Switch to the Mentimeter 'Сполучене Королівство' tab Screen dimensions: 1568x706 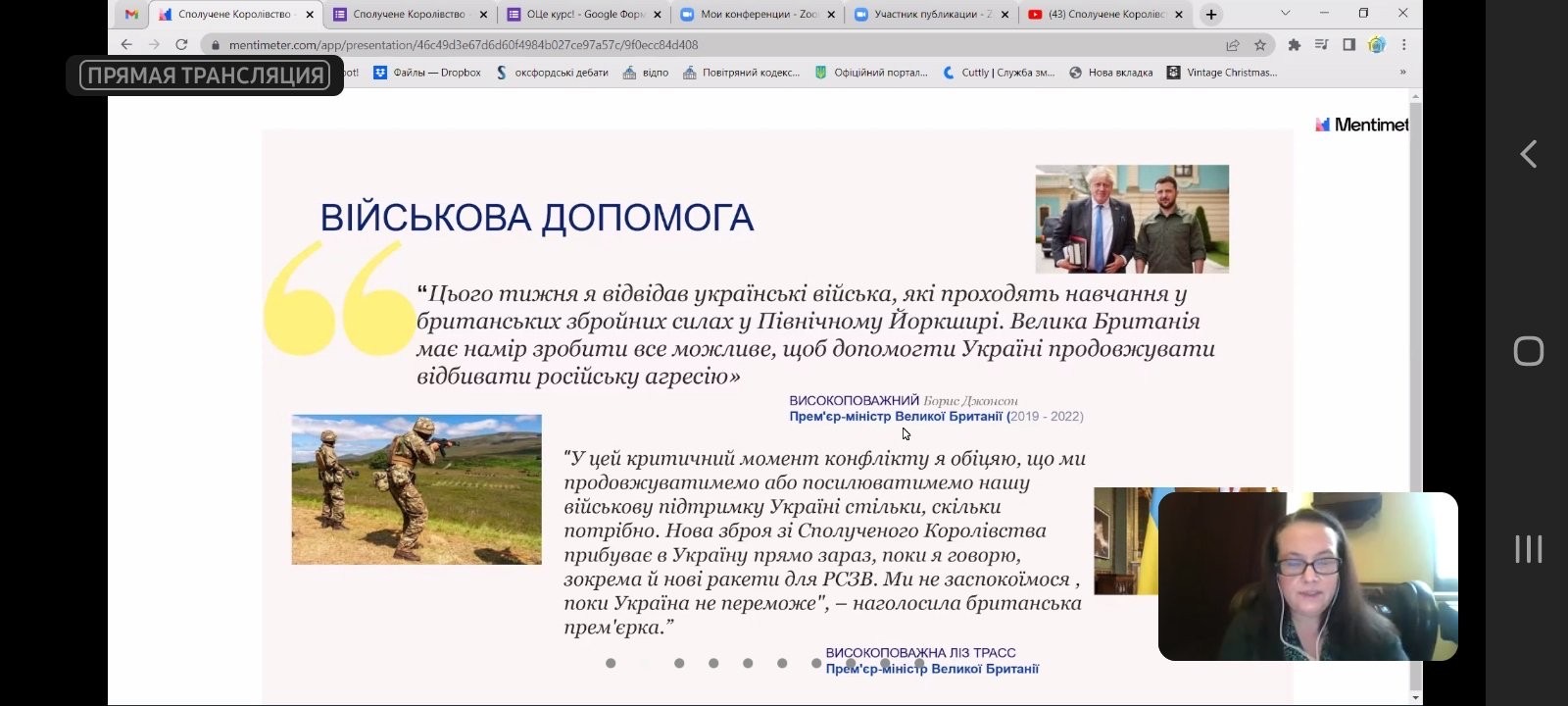tap(235, 15)
